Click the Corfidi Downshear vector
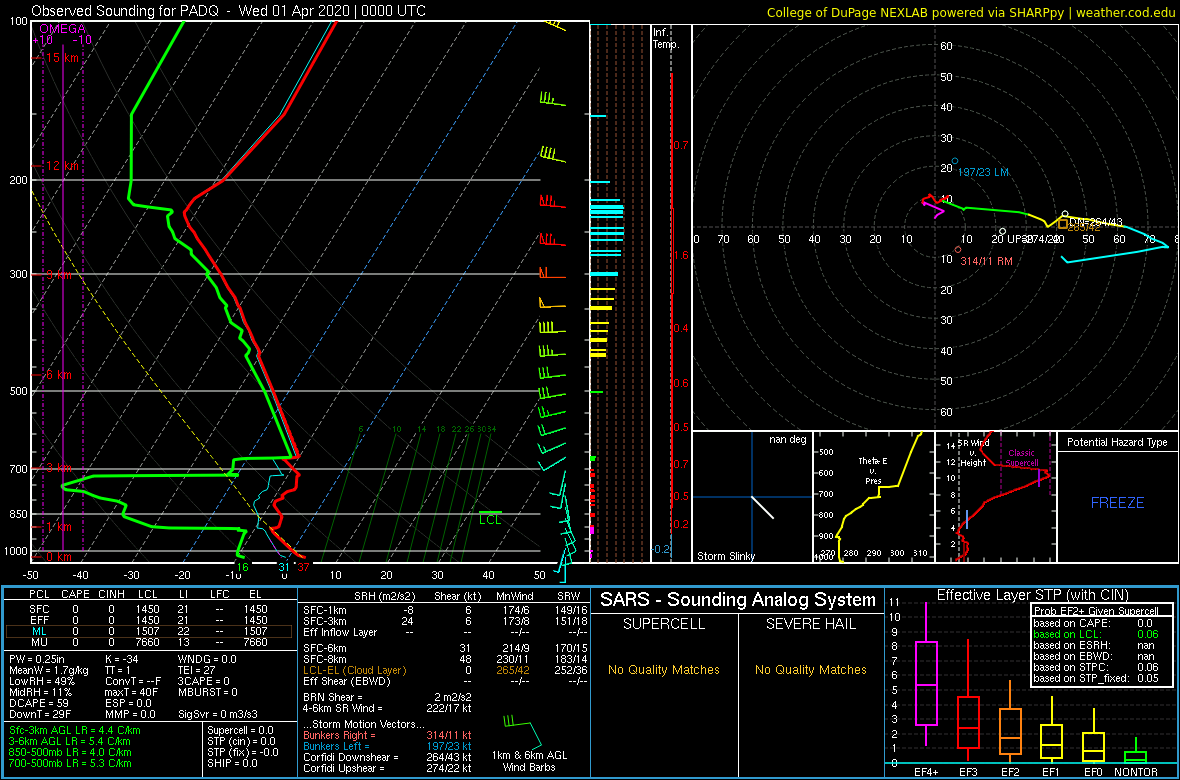 click(387, 757)
